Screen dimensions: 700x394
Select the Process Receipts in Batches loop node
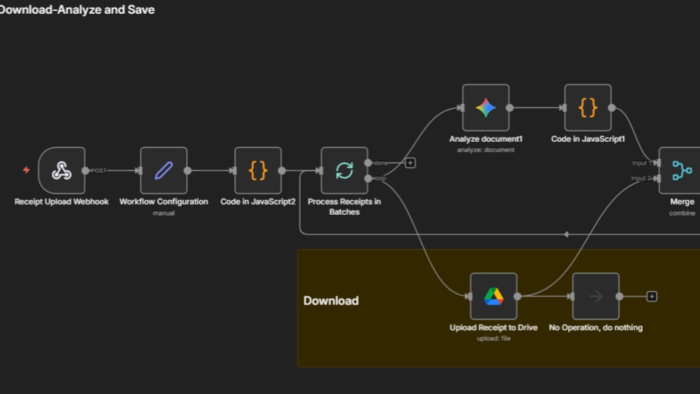pyautogui.click(x=344, y=170)
